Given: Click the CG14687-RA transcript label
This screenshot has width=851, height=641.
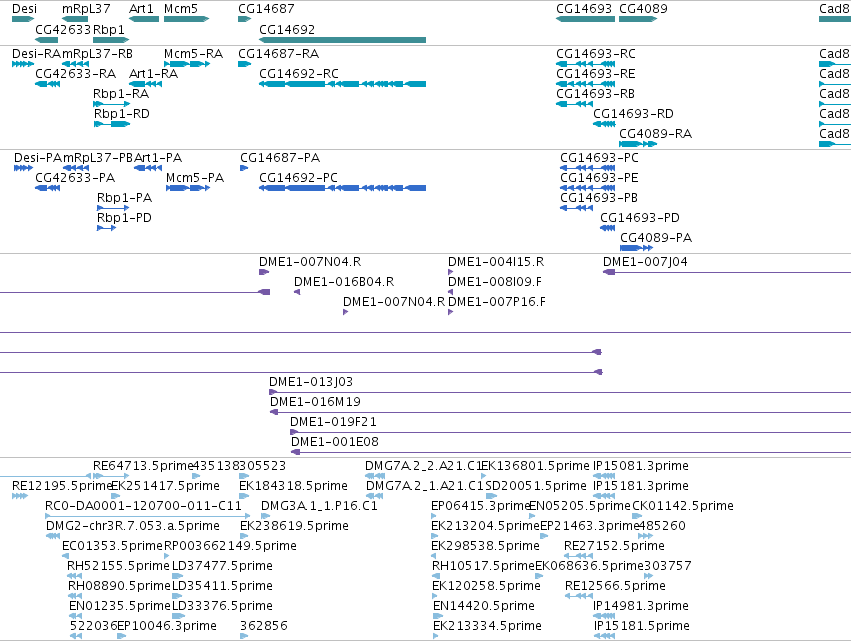Looking at the screenshot, I should [x=278, y=54].
